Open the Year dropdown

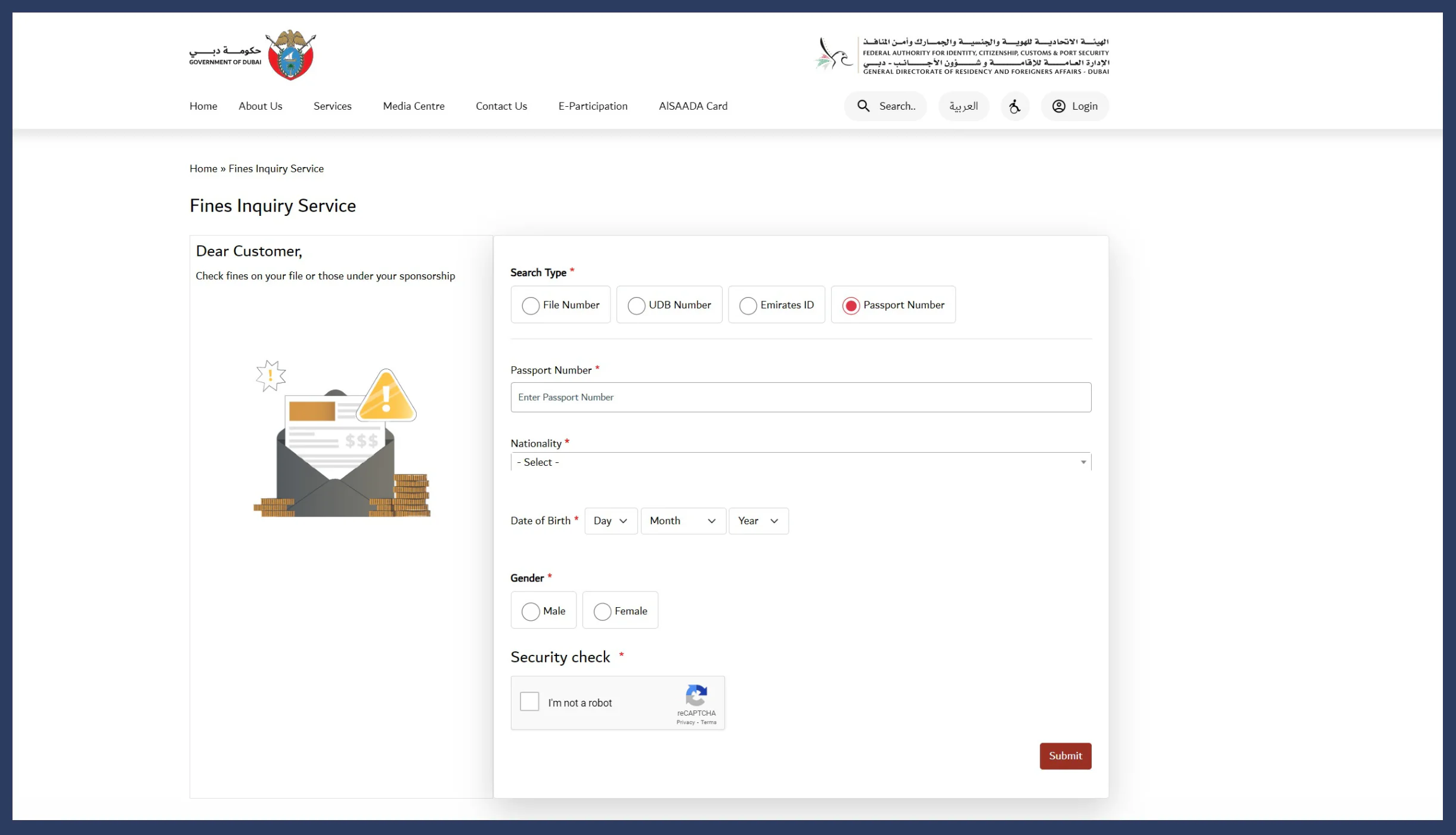758,520
